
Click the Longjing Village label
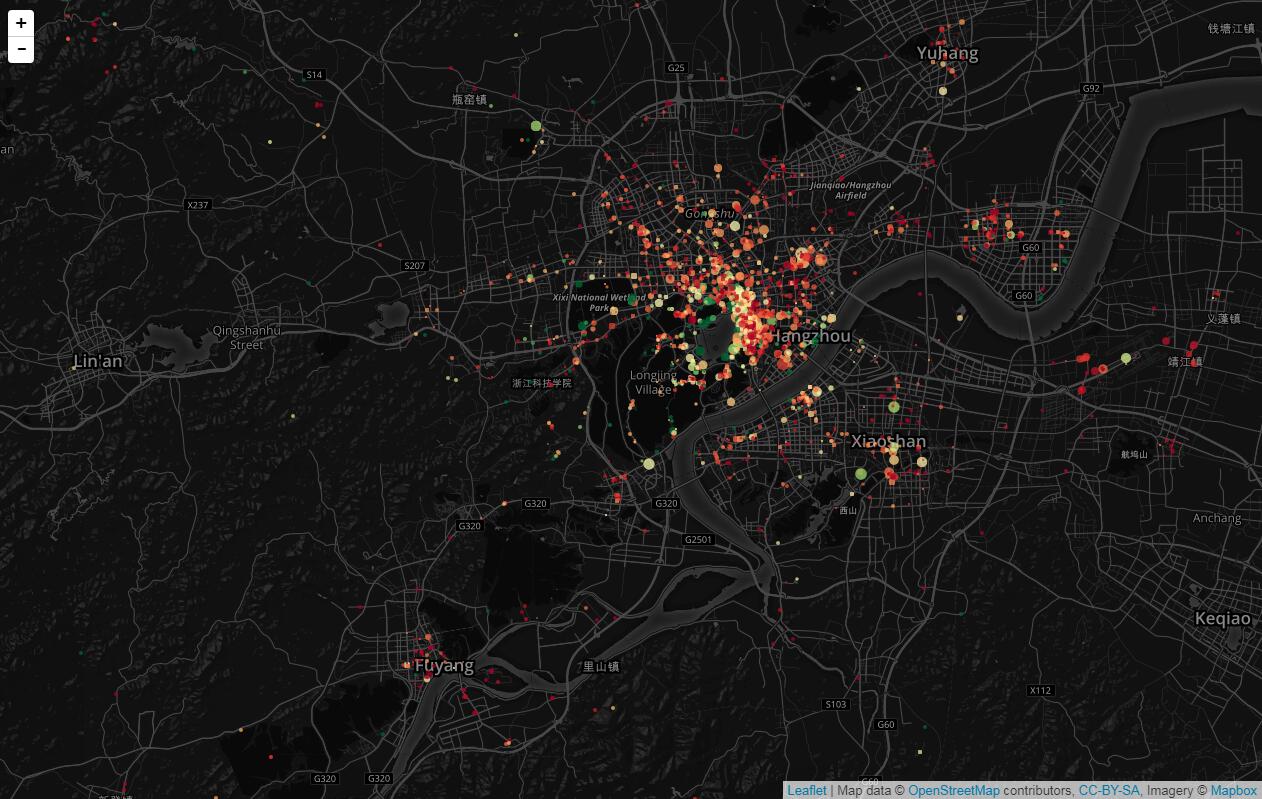653,383
